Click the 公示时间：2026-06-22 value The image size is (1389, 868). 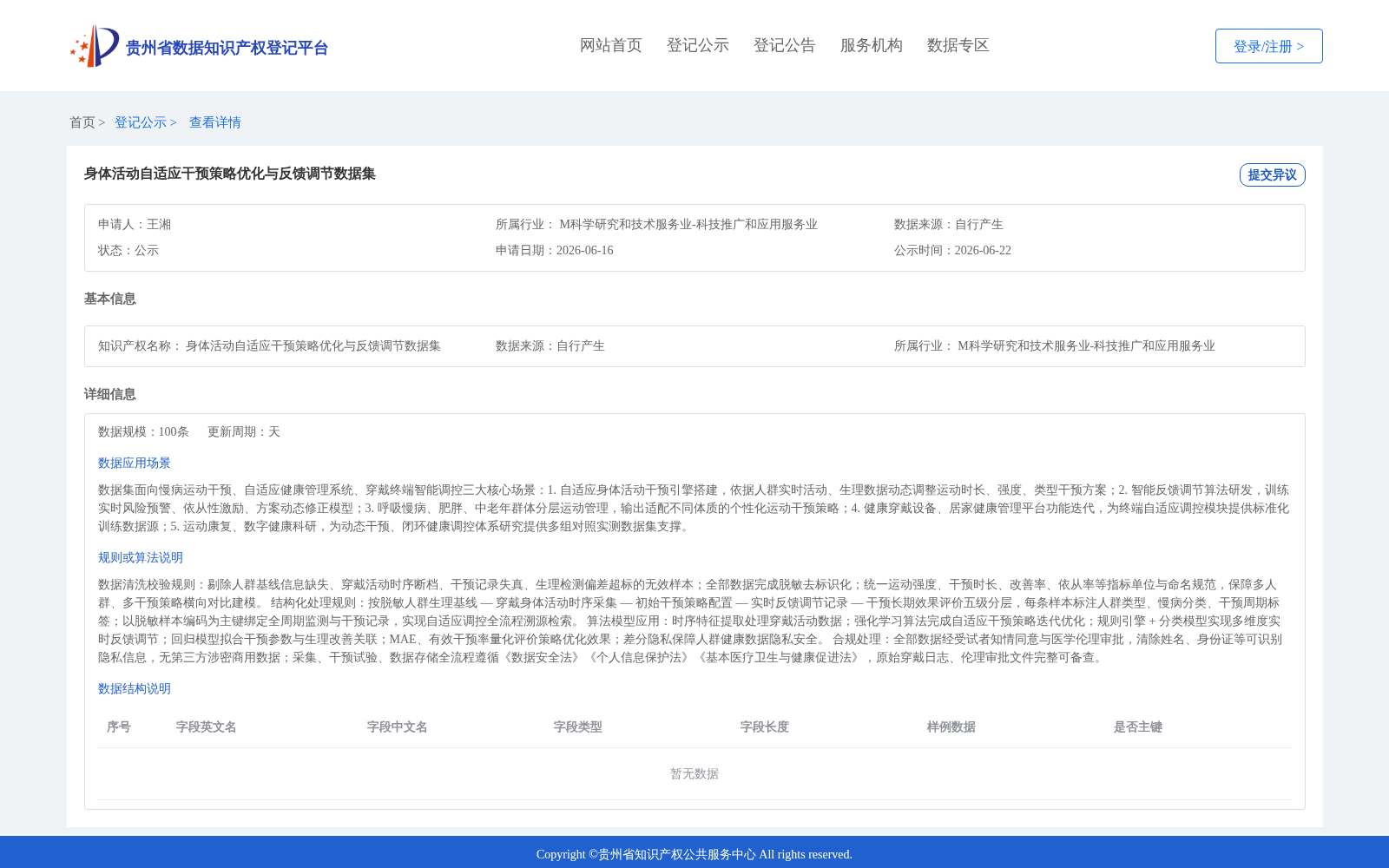(952, 250)
